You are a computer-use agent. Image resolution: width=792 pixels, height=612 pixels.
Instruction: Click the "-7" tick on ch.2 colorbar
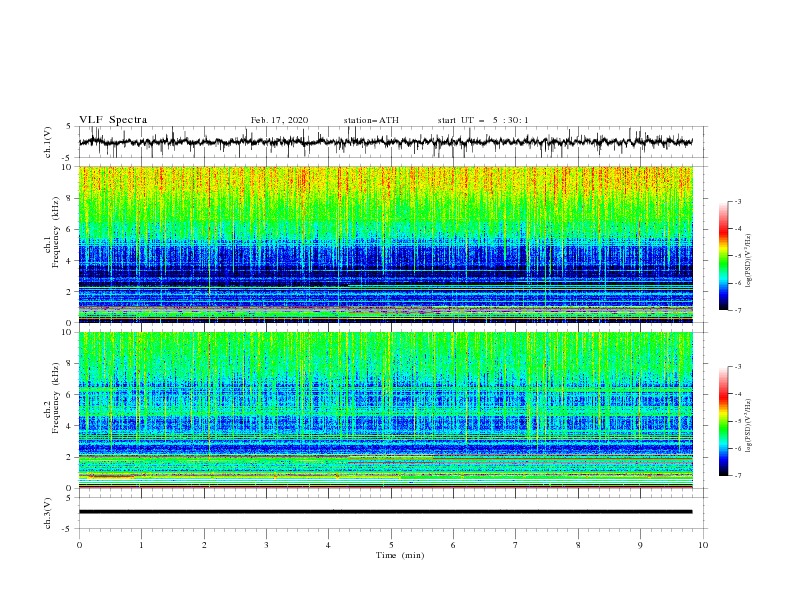tap(738, 476)
